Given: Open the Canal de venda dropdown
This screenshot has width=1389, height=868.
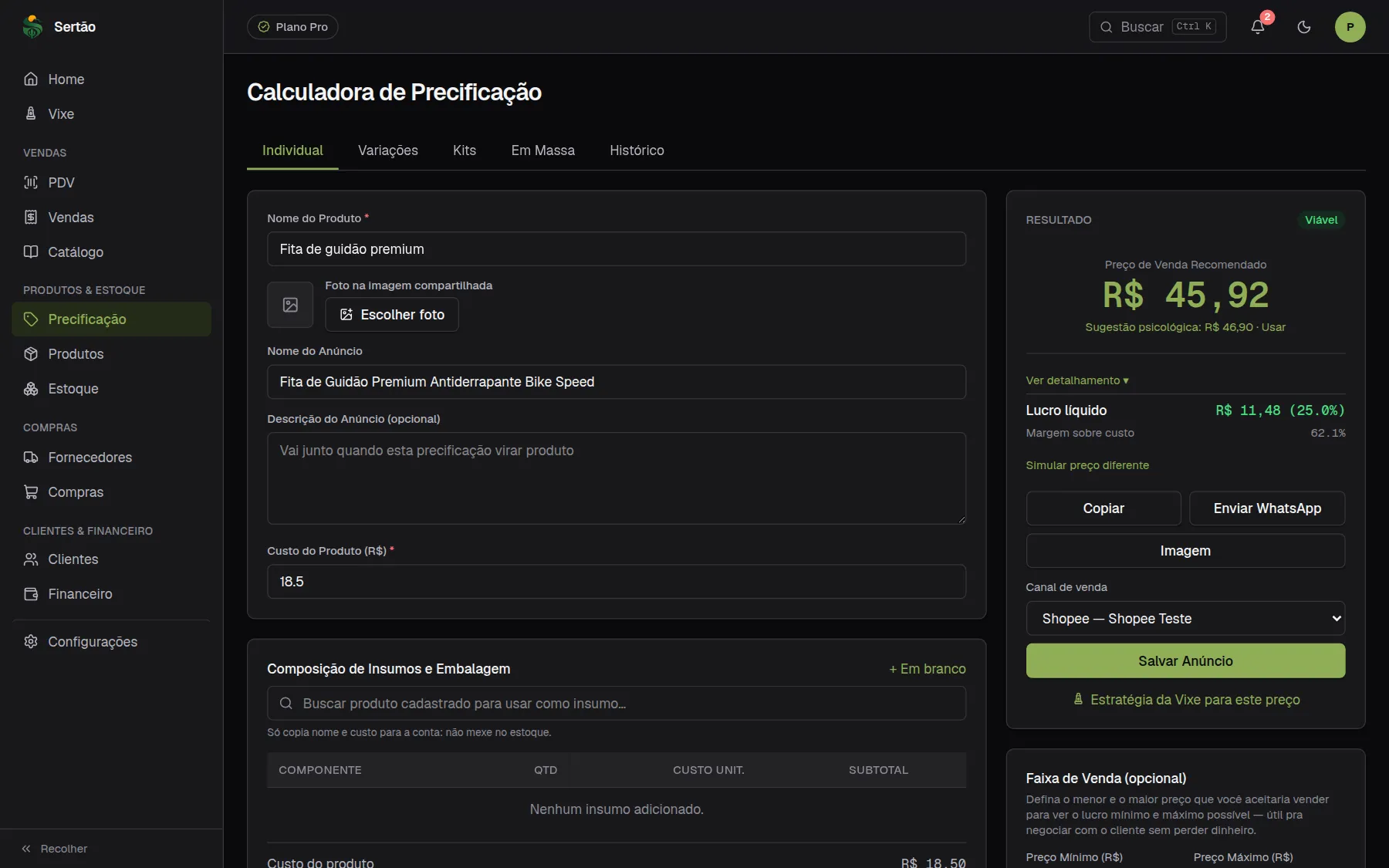Looking at the screenshot, I should point(1185,618).
